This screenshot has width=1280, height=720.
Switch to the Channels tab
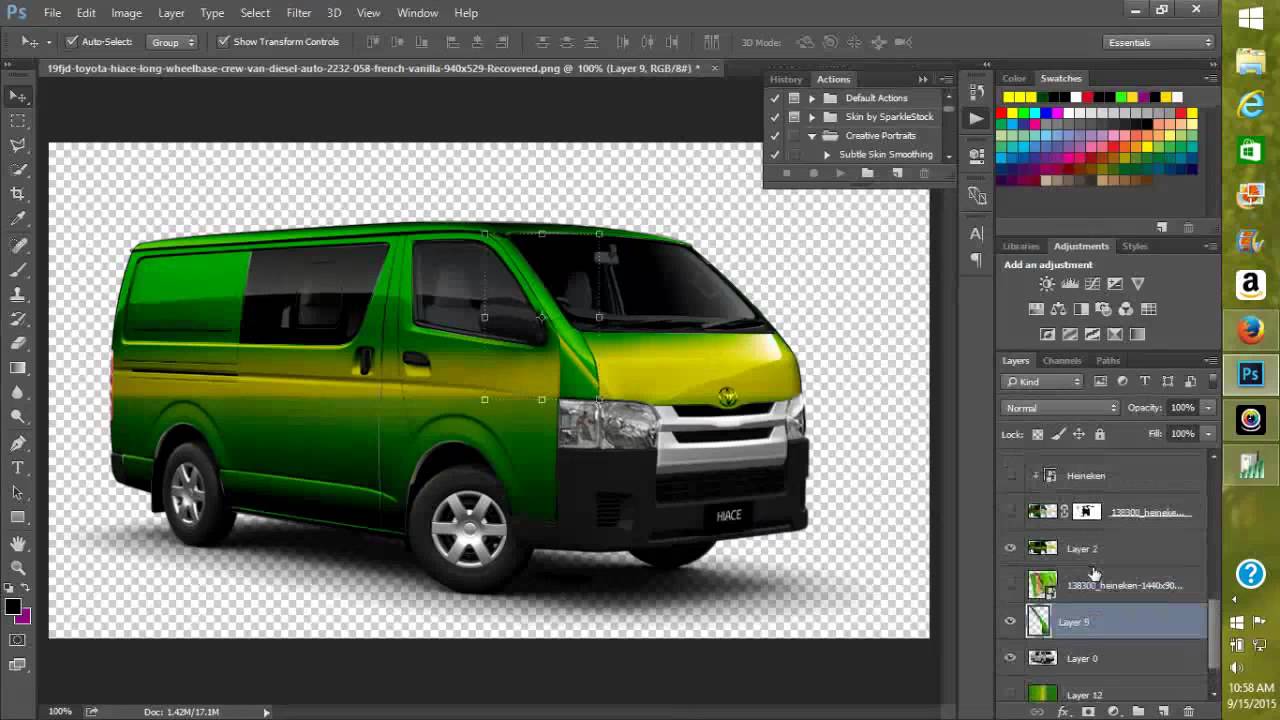(x=1061, y=360)
